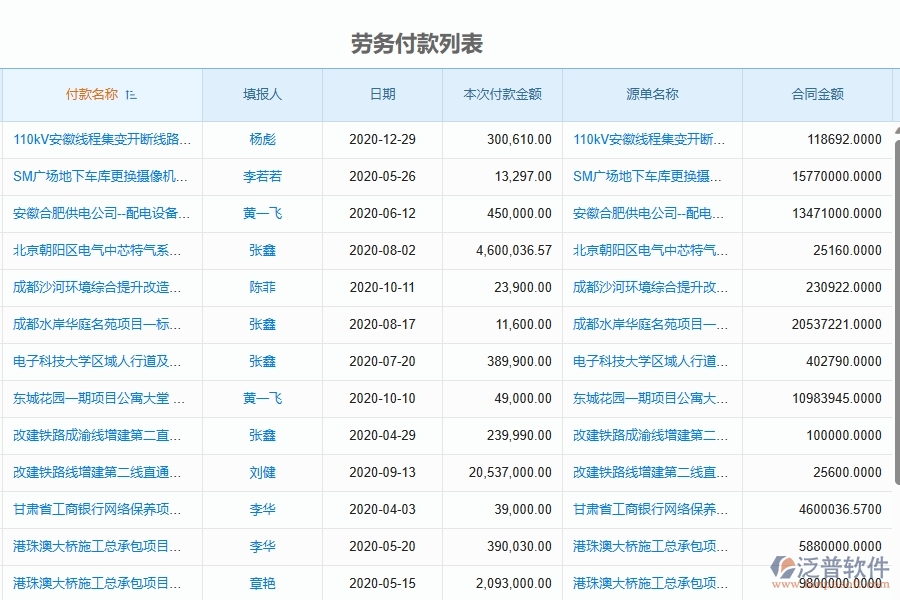This screenshot has width=900, height=600.
Task: Click the 合同金额 column header
Action: point(820,94)
